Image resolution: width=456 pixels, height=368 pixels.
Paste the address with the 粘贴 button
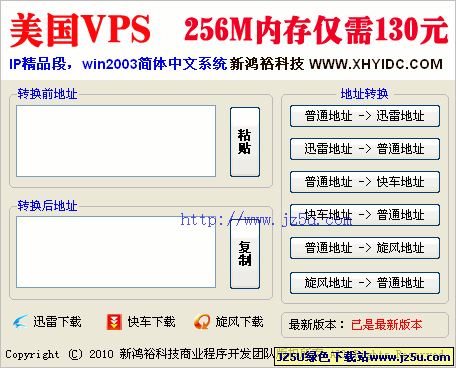click(x=245, y=142)
